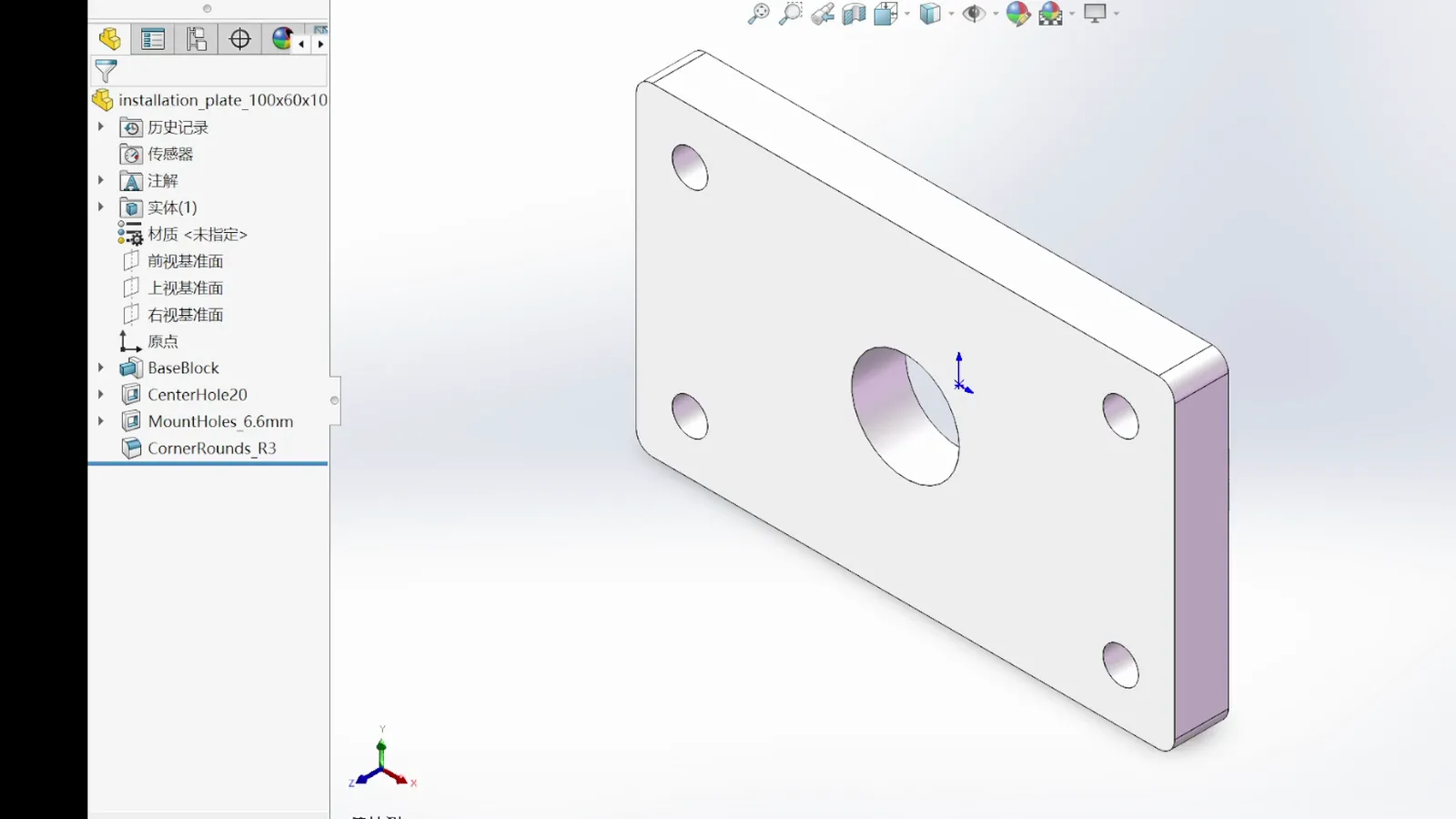Select the 右视基准面 right plane

(x=173, y=315)
